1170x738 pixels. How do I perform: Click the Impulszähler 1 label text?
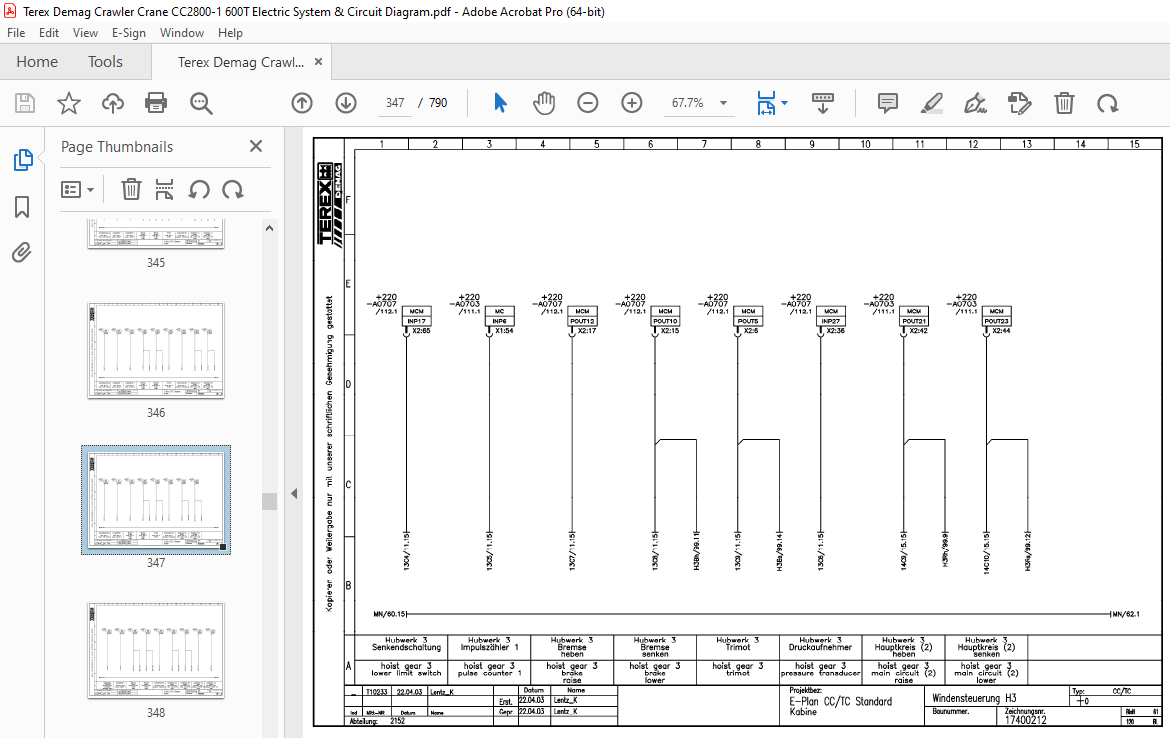coord(489,647)
